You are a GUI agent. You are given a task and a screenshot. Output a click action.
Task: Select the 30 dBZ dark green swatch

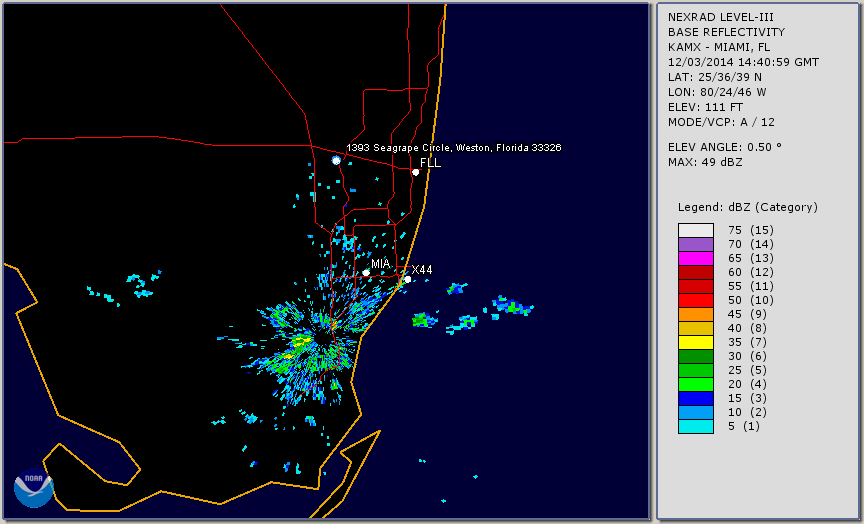[x=696, y=356]
